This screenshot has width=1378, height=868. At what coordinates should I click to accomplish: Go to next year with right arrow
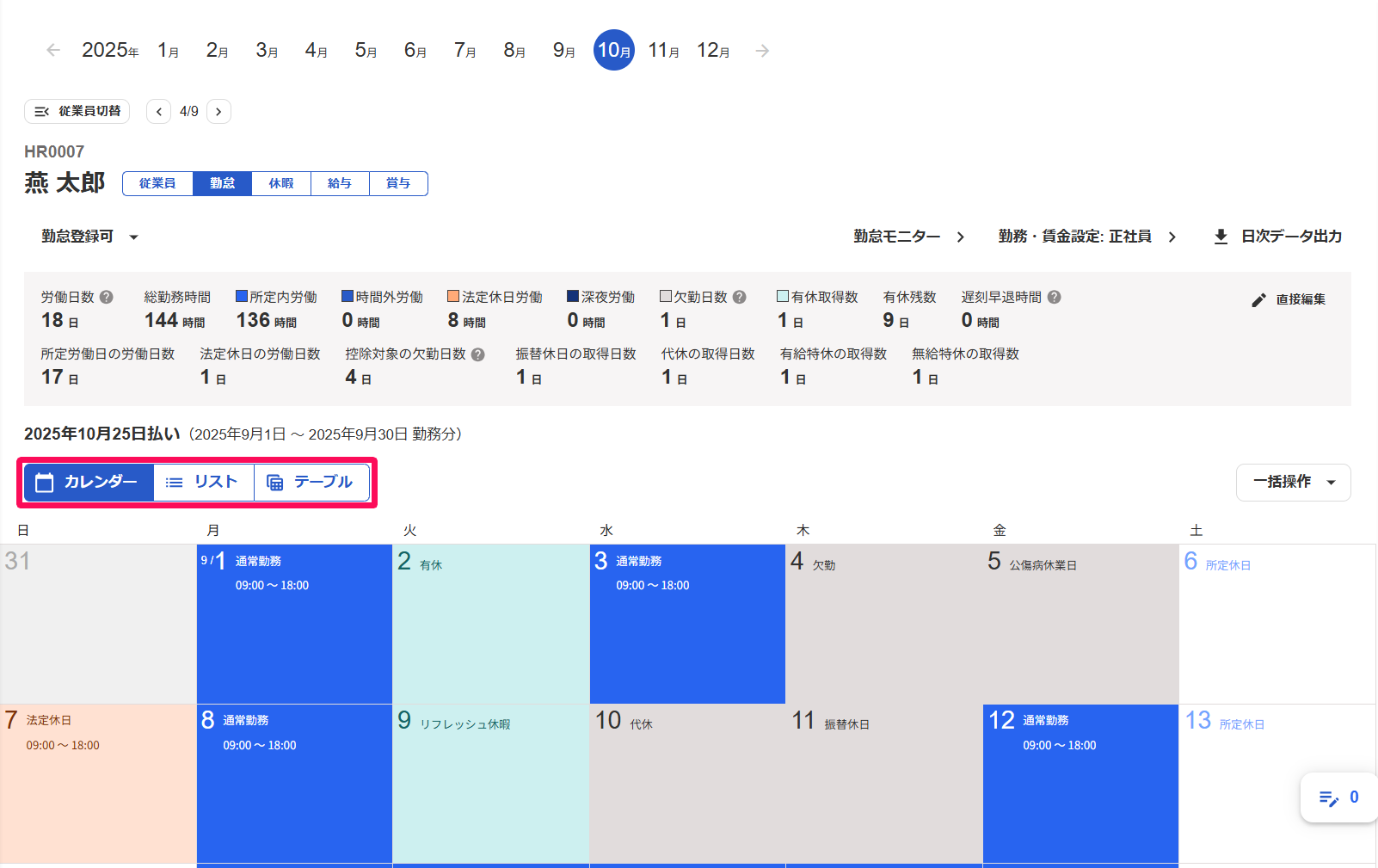[762, 51]
